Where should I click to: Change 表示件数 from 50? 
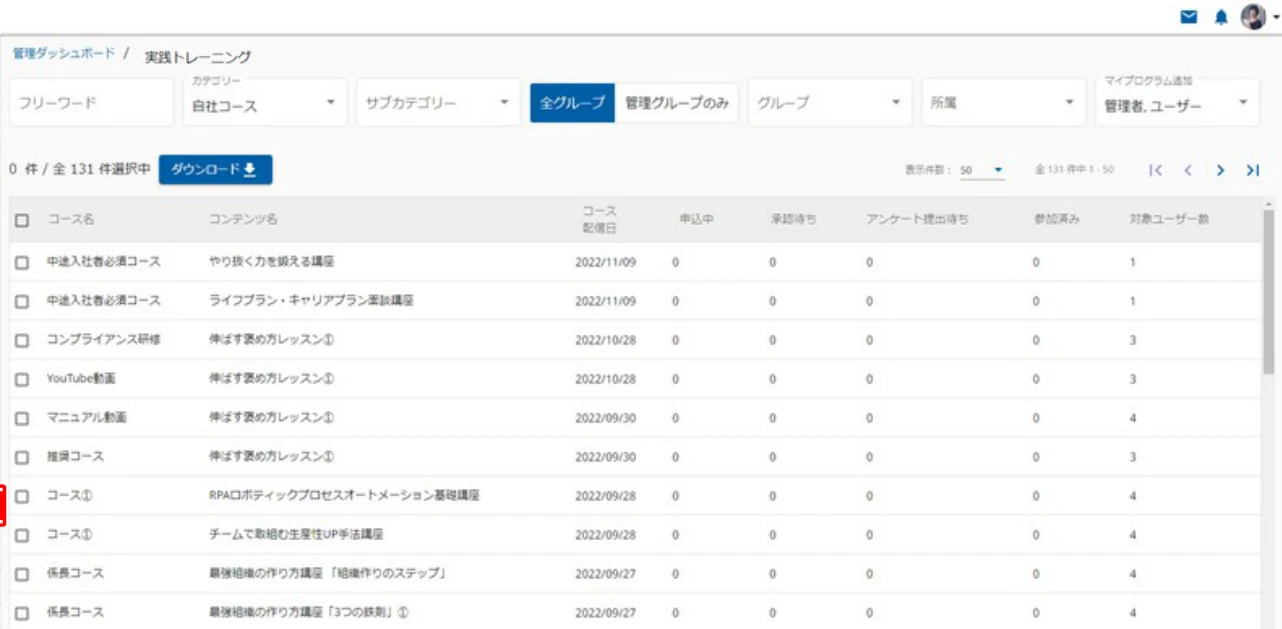pyautogui.click(x=982, y=171)
